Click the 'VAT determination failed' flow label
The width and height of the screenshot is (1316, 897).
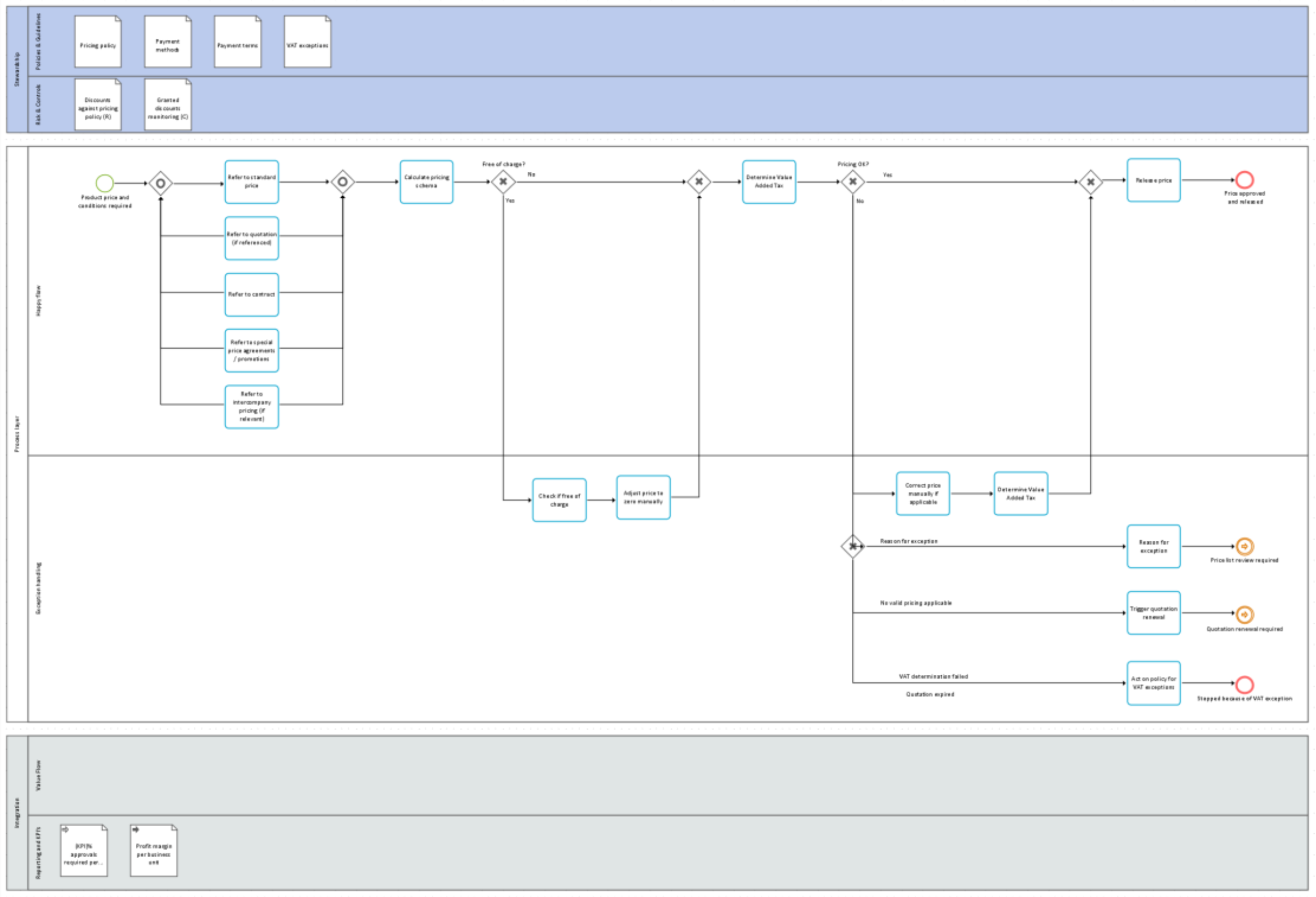(x=934, y=677)
